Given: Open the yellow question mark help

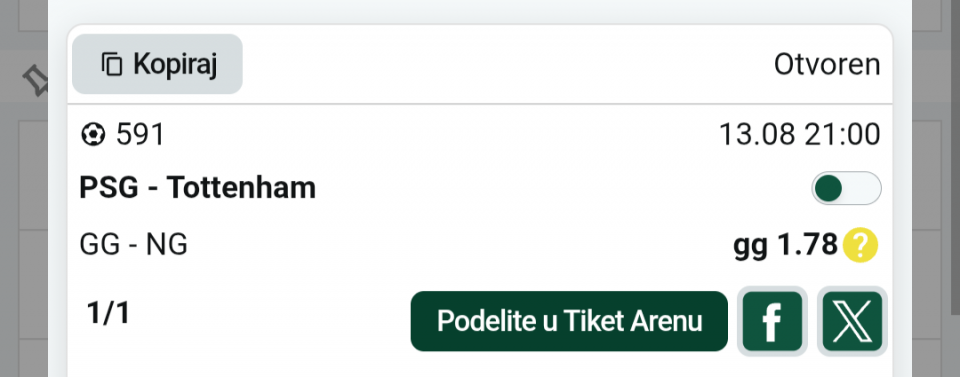Looking at the screenshot, I should click(860, 245).
